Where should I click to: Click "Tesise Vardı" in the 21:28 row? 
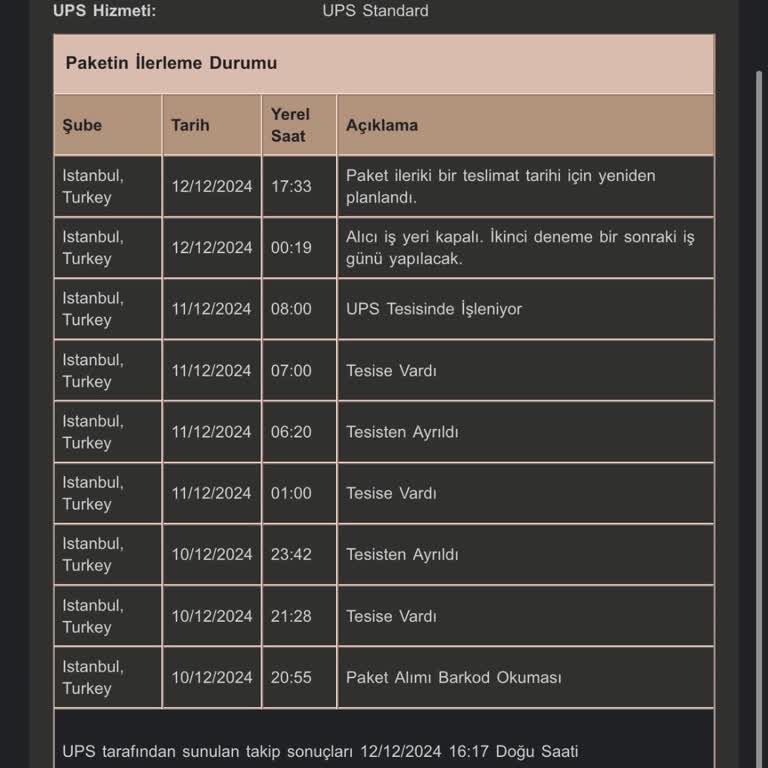(391, 616)
